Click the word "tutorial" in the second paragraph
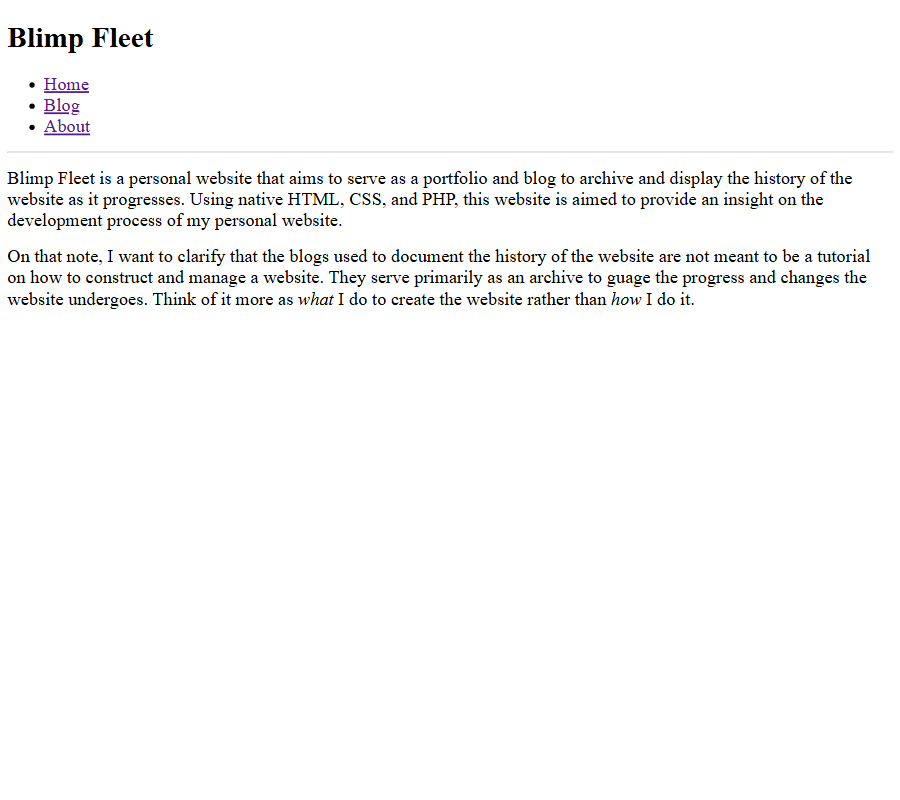This screenshot has width=900, height=800. 843,257
